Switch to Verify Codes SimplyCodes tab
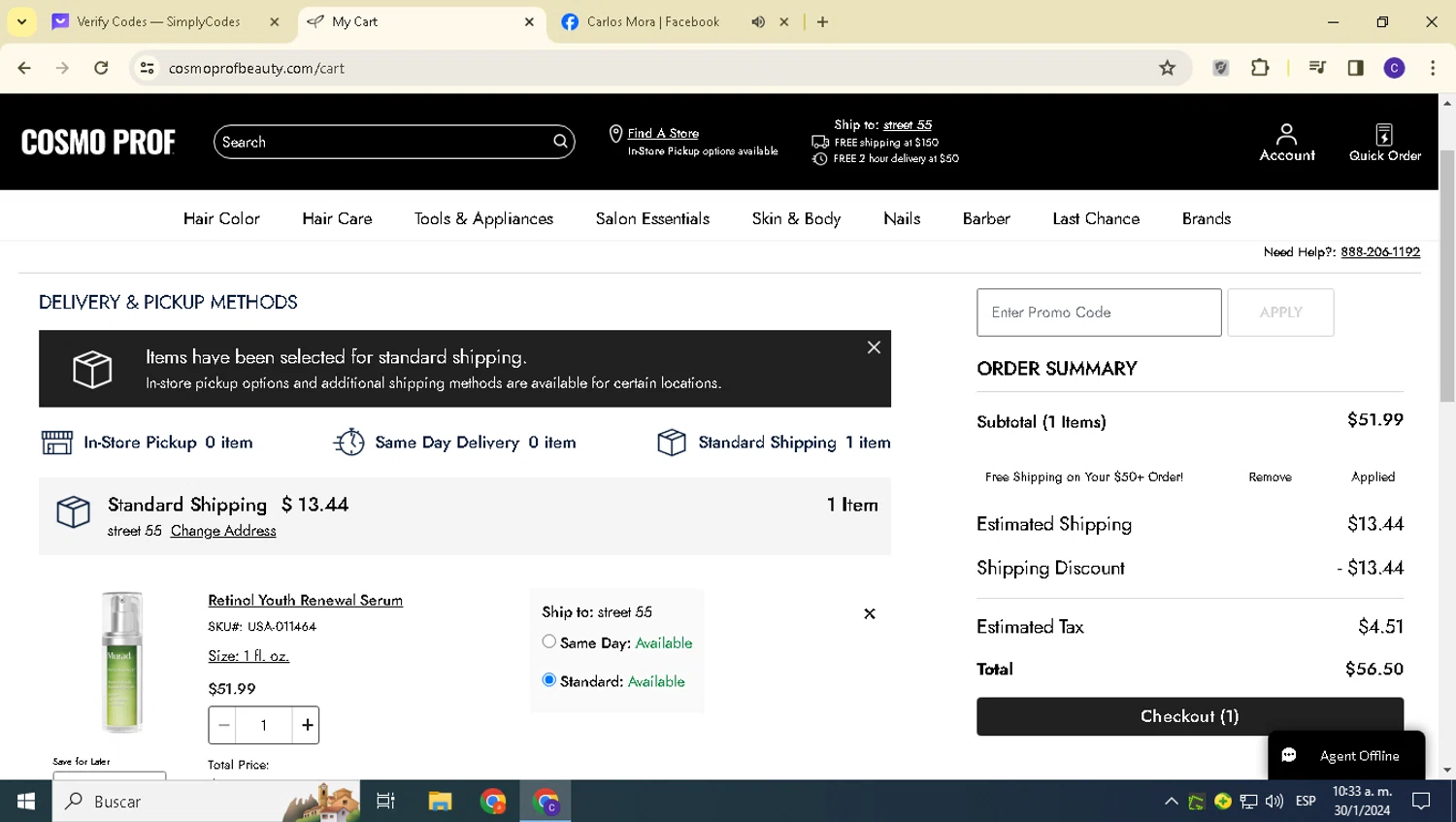Screen dimensions: 1456x822 point(158,21)
